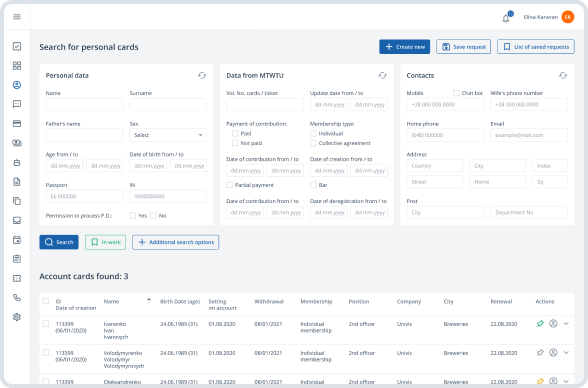588x388 pixels.
Task: Open the tasks checkbox sidebar icon
Action: pos(17,46)
